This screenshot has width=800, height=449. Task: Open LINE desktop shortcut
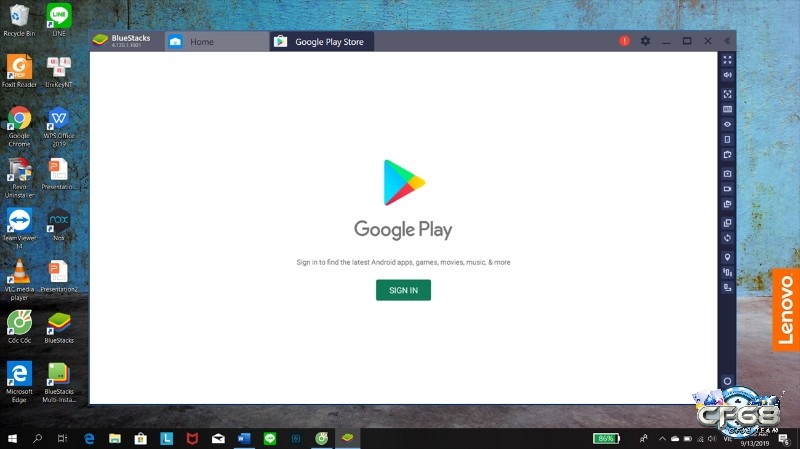click(59, 20)
